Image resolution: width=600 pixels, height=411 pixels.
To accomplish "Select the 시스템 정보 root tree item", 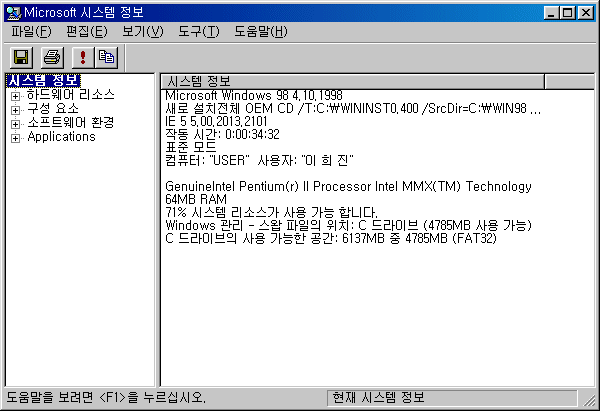I will (43, 81).
